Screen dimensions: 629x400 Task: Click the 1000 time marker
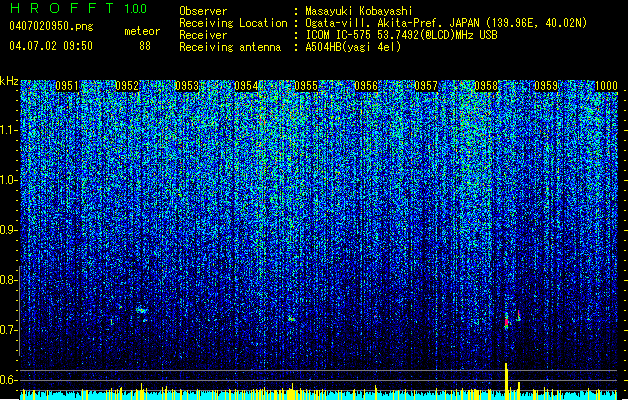pos(606,86)
